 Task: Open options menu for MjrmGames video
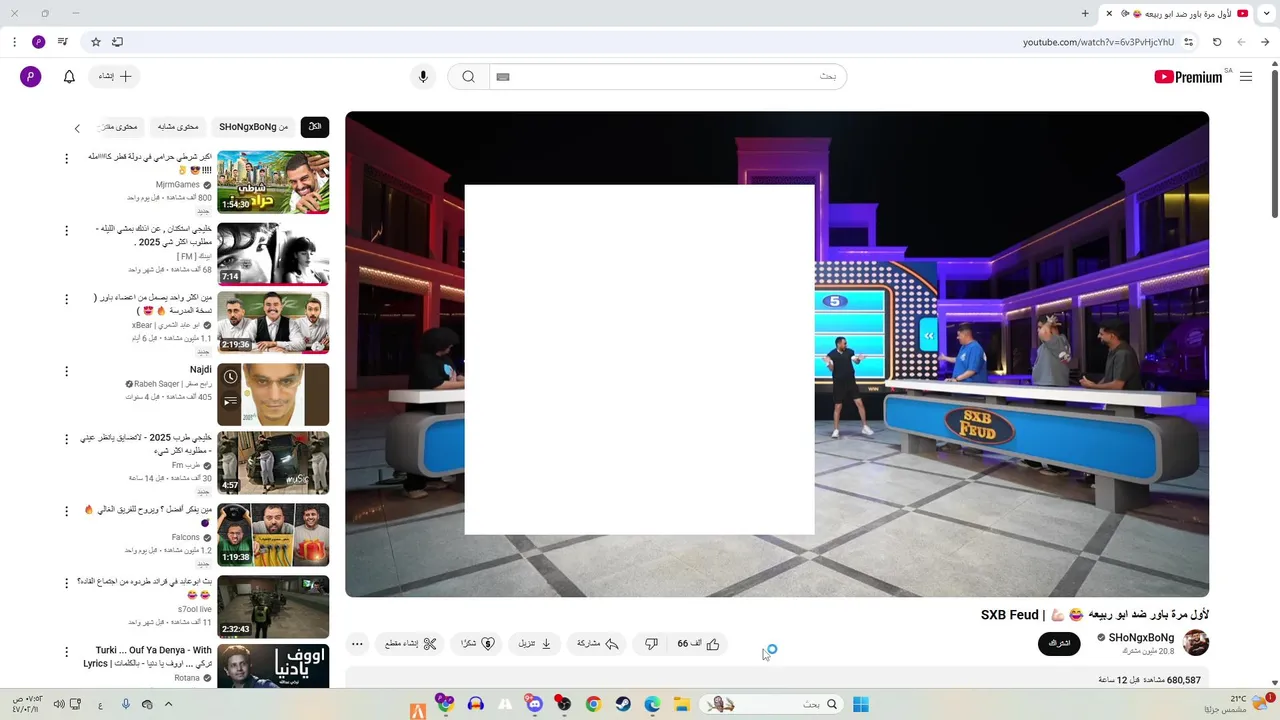pos(67,159)
